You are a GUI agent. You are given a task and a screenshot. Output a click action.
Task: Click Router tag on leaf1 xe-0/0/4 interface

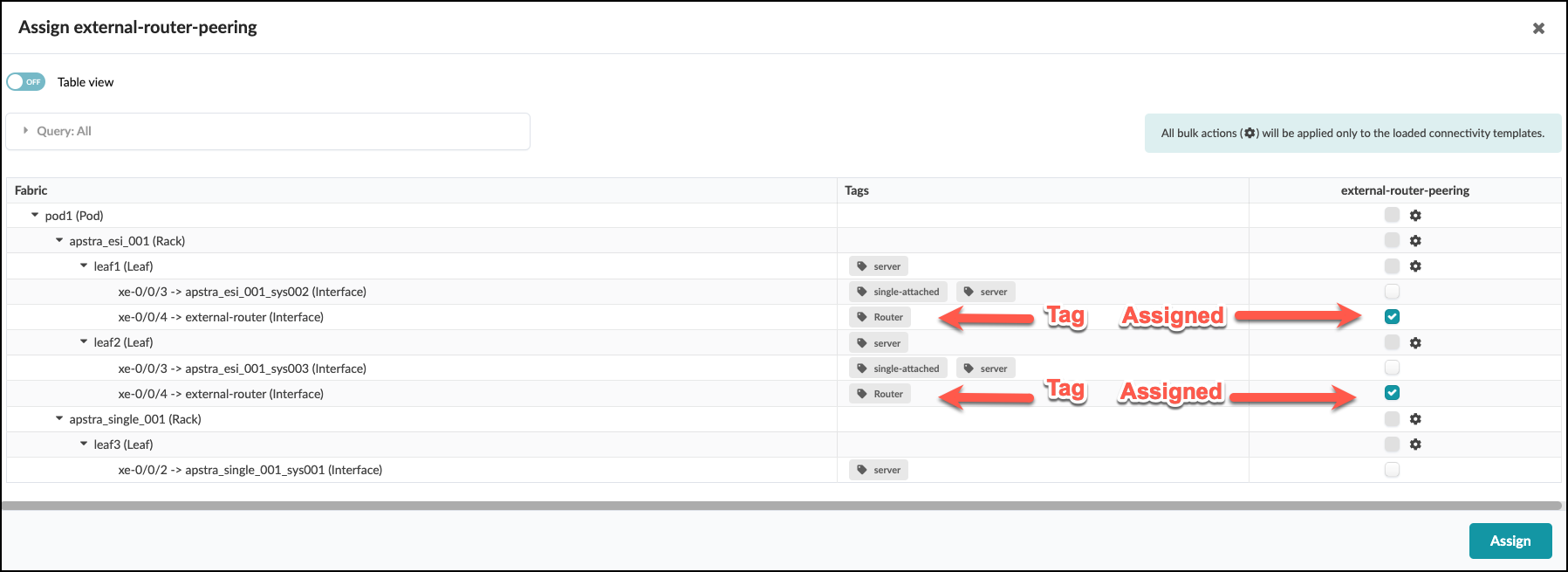pos(880,317)
